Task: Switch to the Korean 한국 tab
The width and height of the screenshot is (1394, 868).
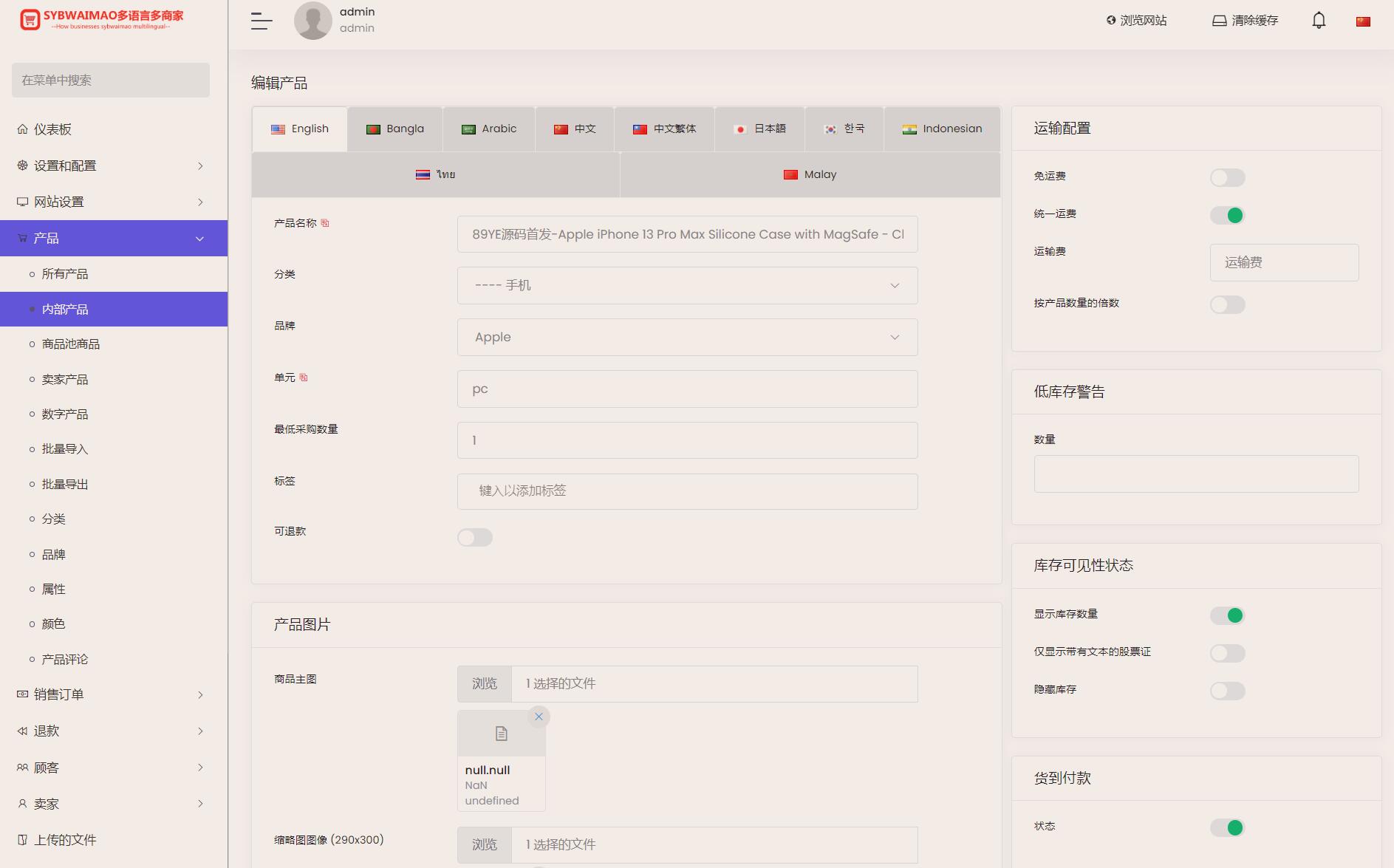Action: coord(844,129)
